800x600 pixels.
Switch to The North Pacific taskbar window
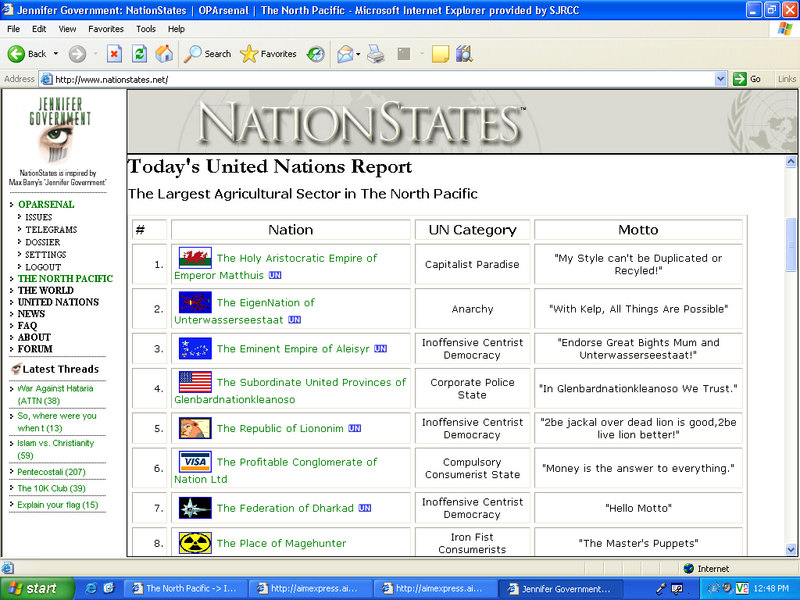click(x=187, y=588)
